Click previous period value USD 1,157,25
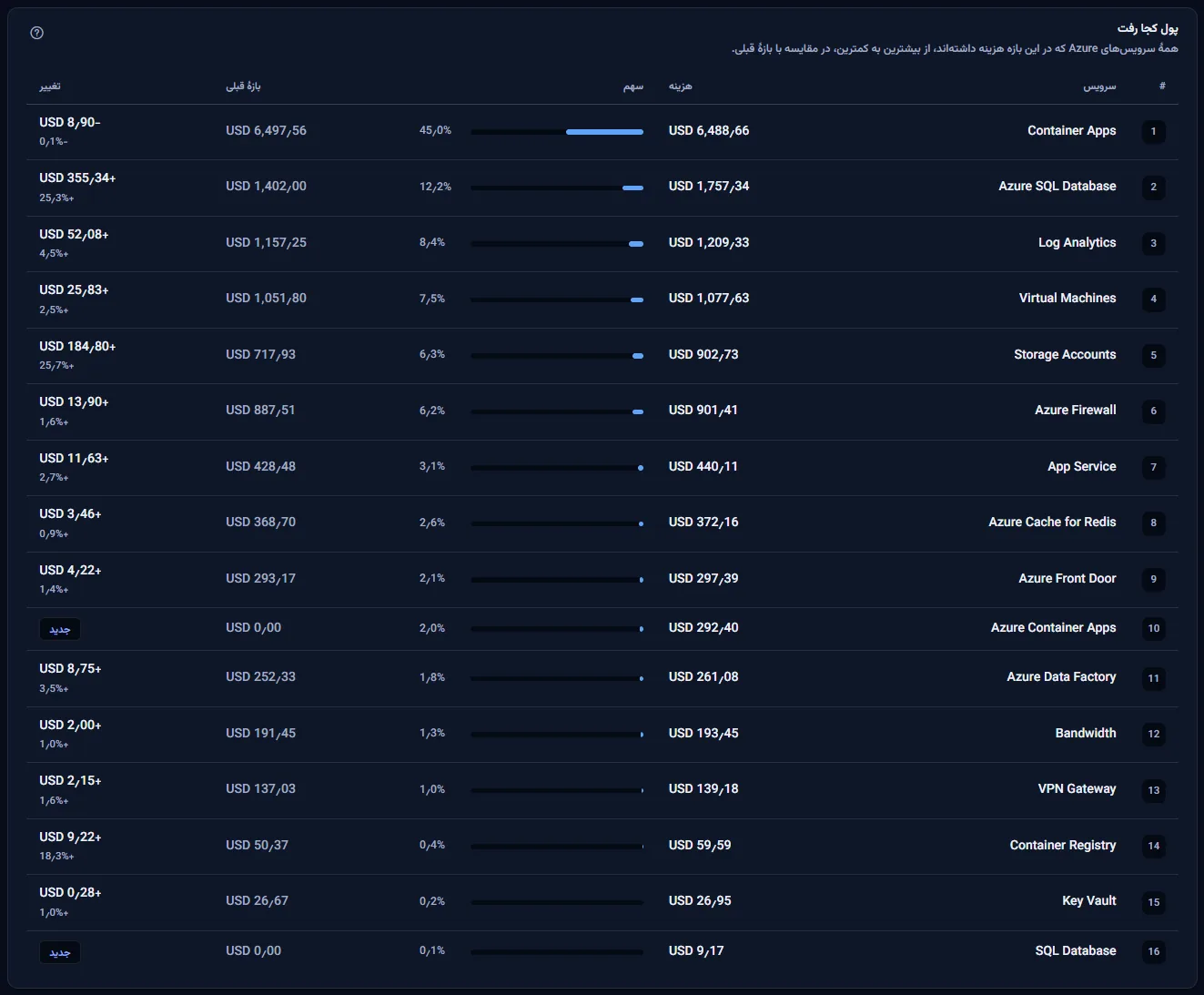The height and width of the screenshot is (995, 1204). coord(266,242)
